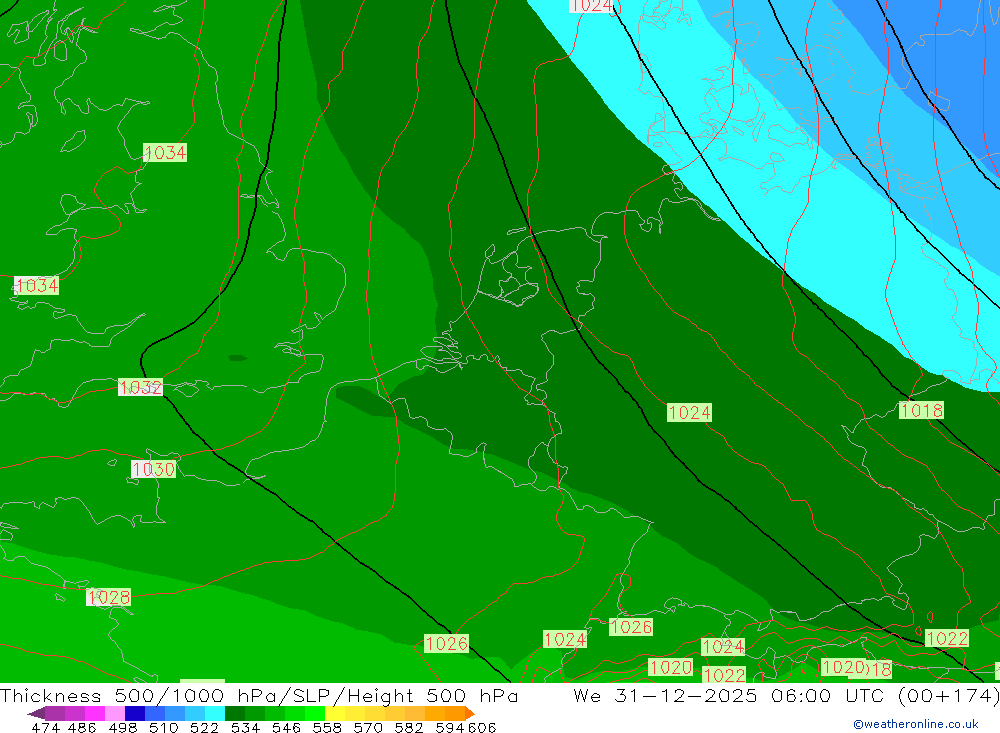Click the brightest lime green legend swatch
The width and height of the screenshot is (1000, 733).
(x=315, y=713)
